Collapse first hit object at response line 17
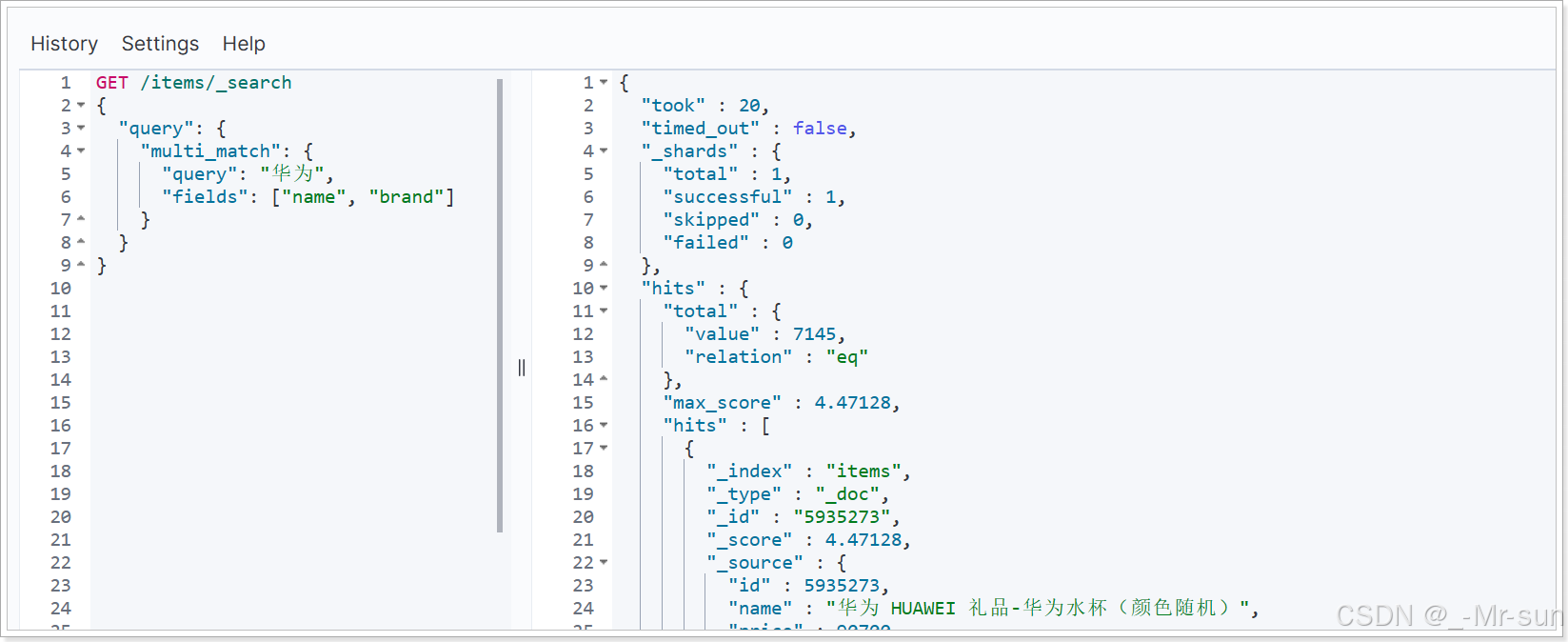 click(604, 449)
